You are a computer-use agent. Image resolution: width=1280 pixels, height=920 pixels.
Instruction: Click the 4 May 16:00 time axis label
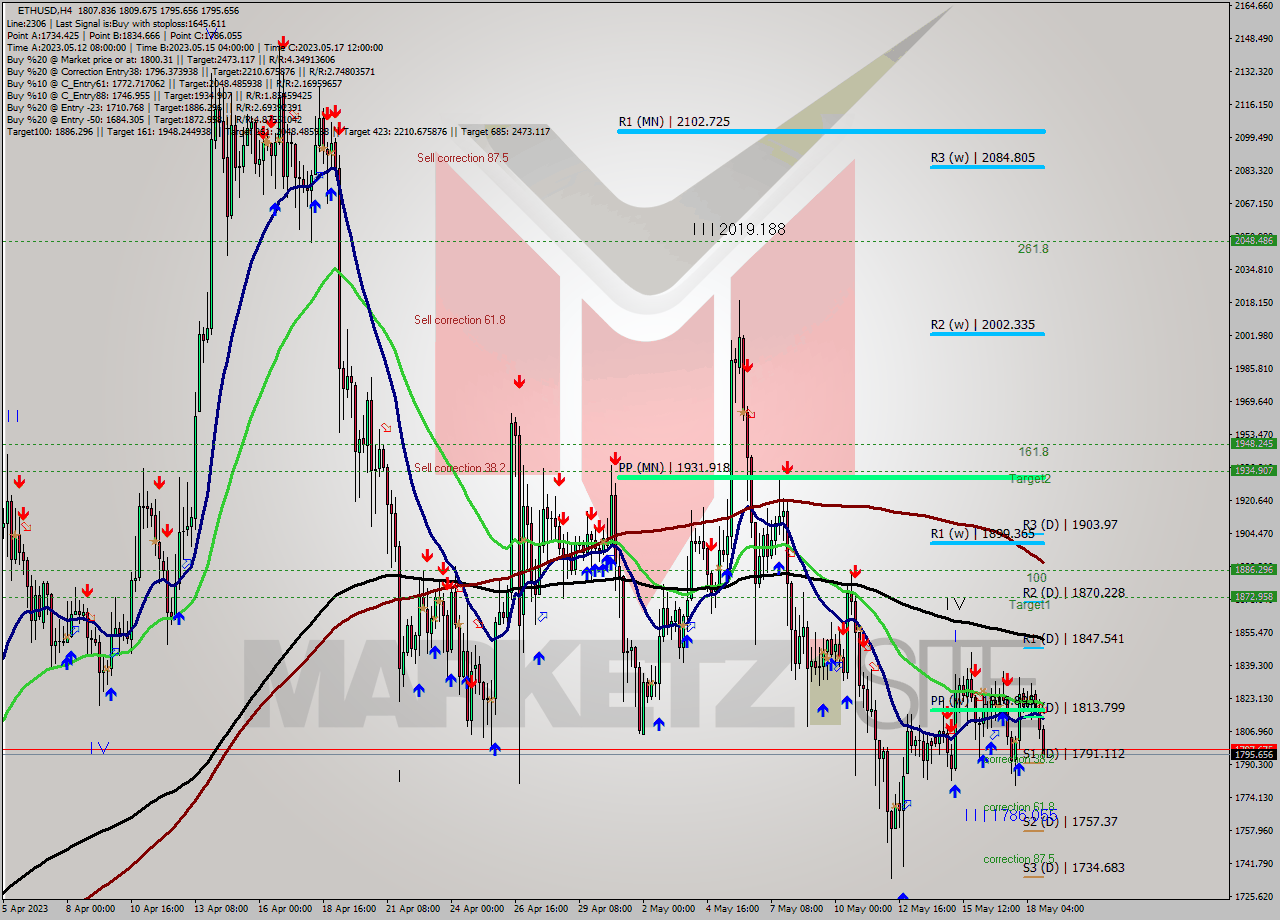click(x=731, y=910)
